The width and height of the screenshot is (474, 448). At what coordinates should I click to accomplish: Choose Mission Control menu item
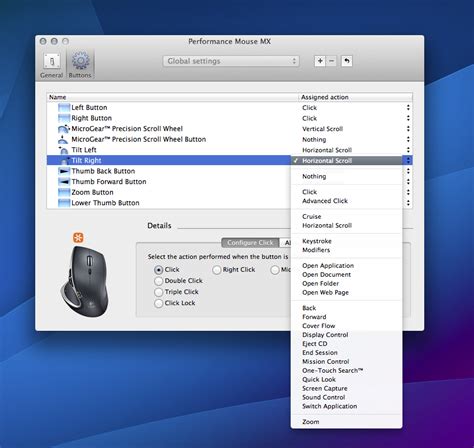click(347, 362)
